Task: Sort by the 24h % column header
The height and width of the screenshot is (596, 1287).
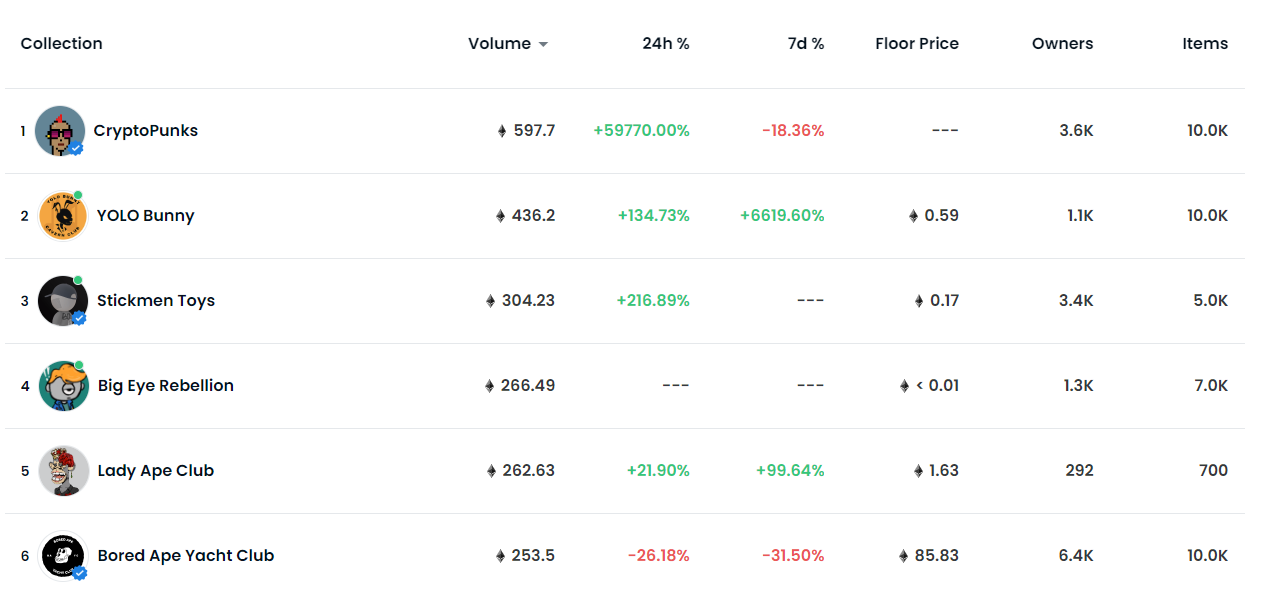Action: point(666,44)
